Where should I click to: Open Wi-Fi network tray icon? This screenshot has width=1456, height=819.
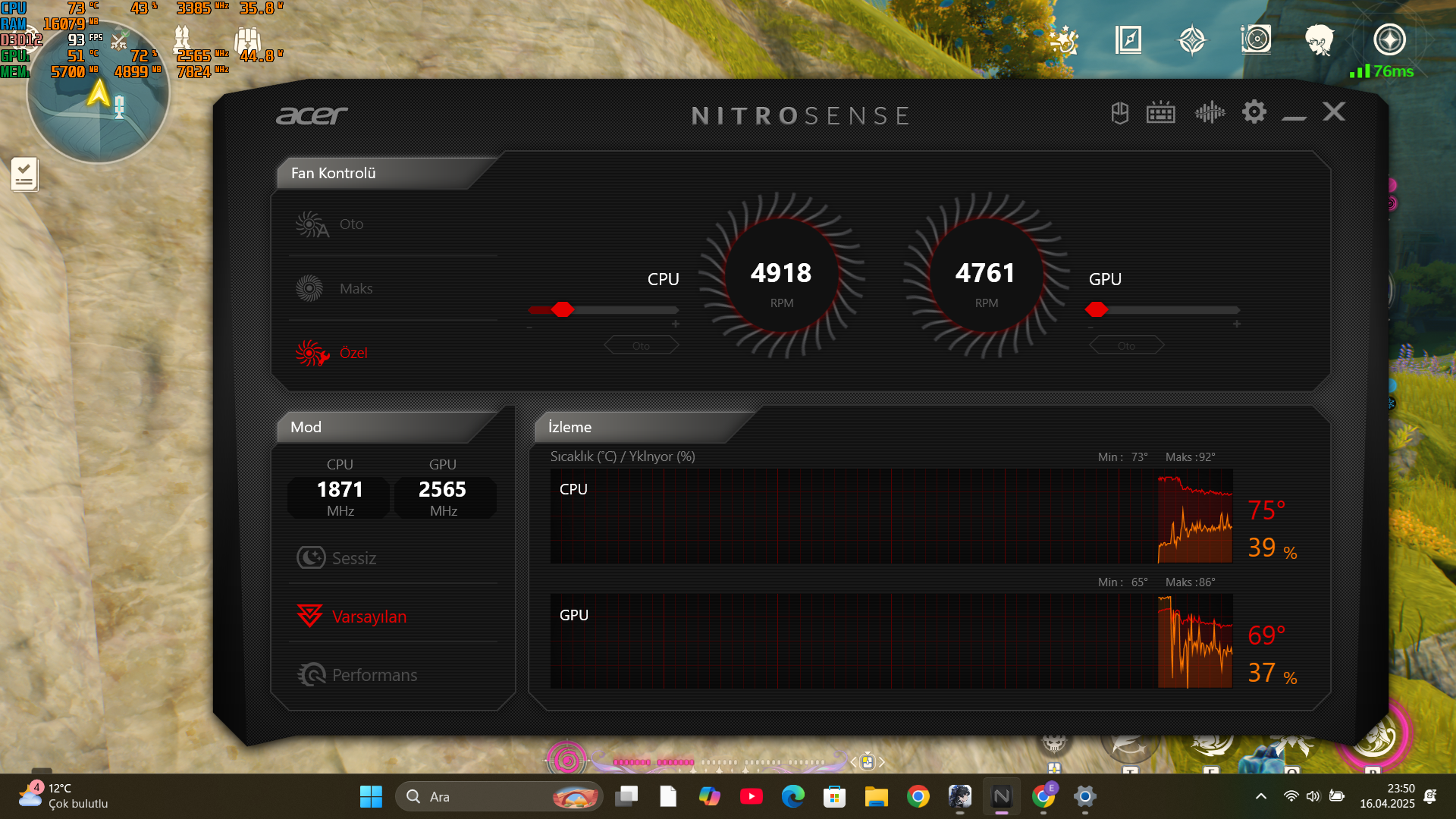tap(1291, 796)
